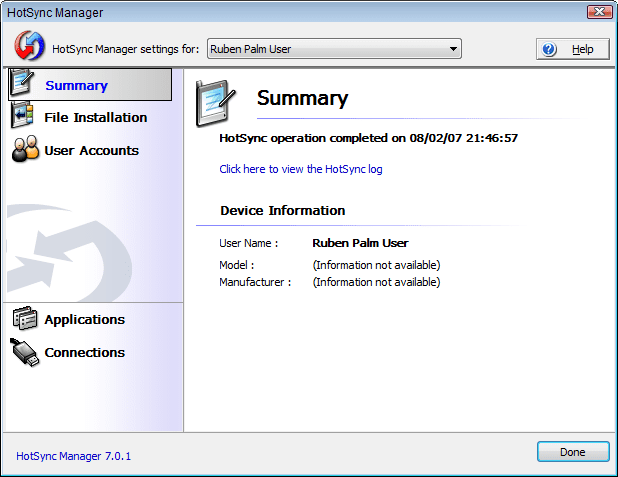Click the HotSync Manager 7.0.1 version link
Viewport: 618px width, 477px height.
pos(73,456)
